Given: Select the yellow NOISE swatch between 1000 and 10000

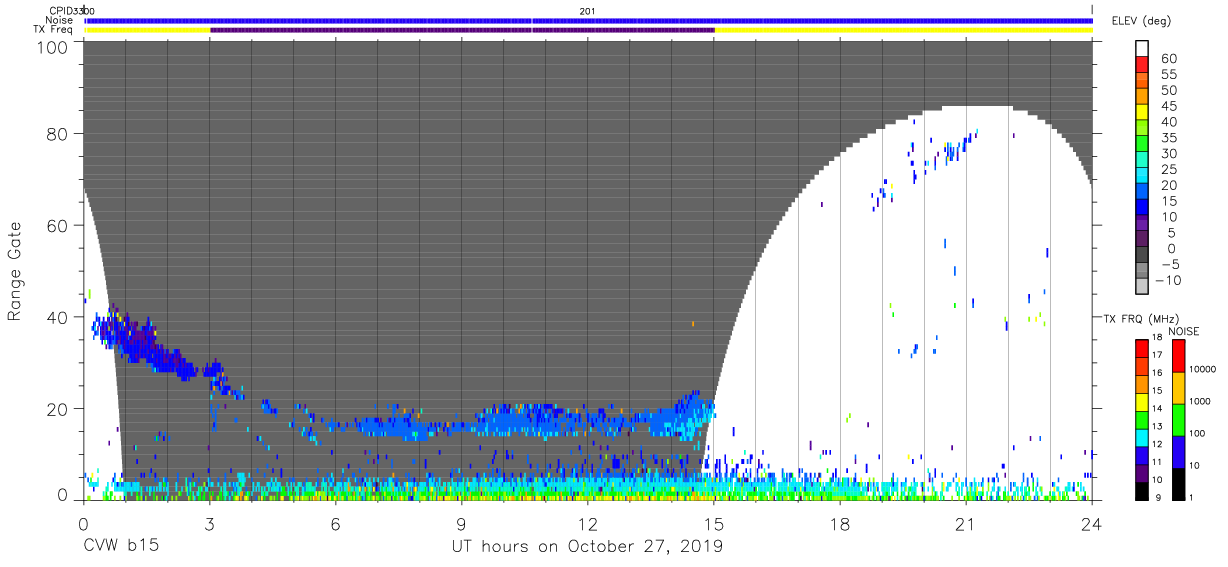Looking at the screenshot, I should [x=1177, y=387].
